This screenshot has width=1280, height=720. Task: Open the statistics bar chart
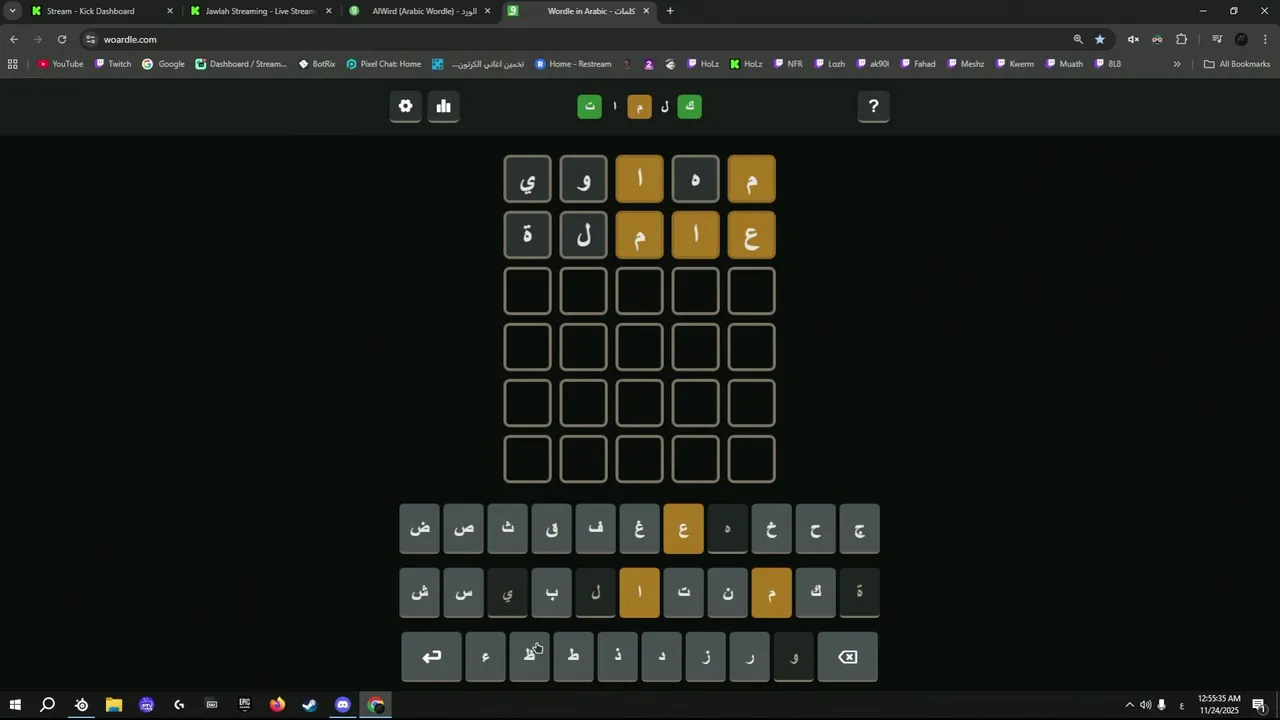[443, 106]
